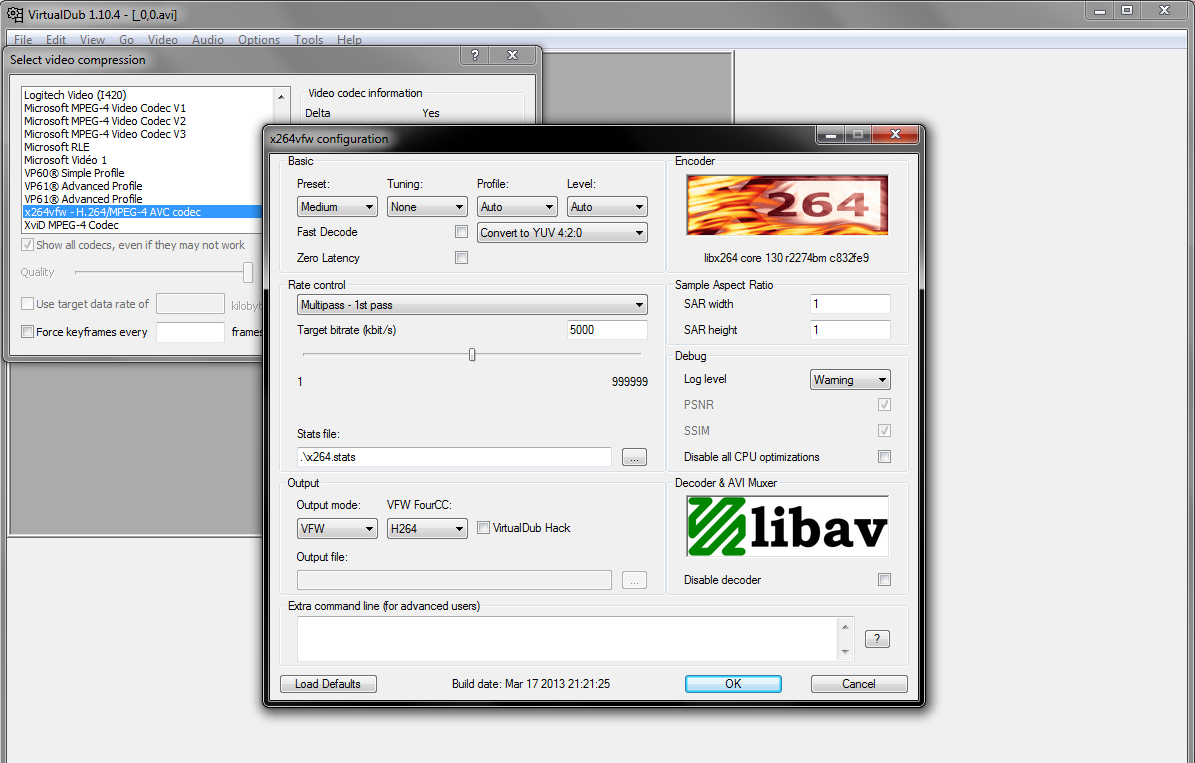Click the VirtualDub app icon in title bar
This screenshot has width=1195, height=763.
(14, 14)
